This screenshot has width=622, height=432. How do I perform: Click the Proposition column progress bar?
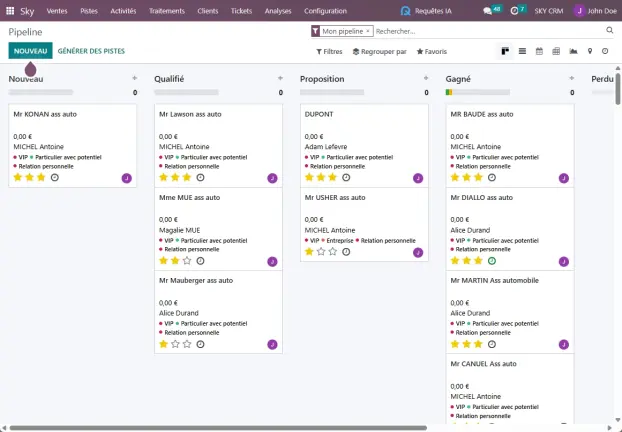click(332, 92)
